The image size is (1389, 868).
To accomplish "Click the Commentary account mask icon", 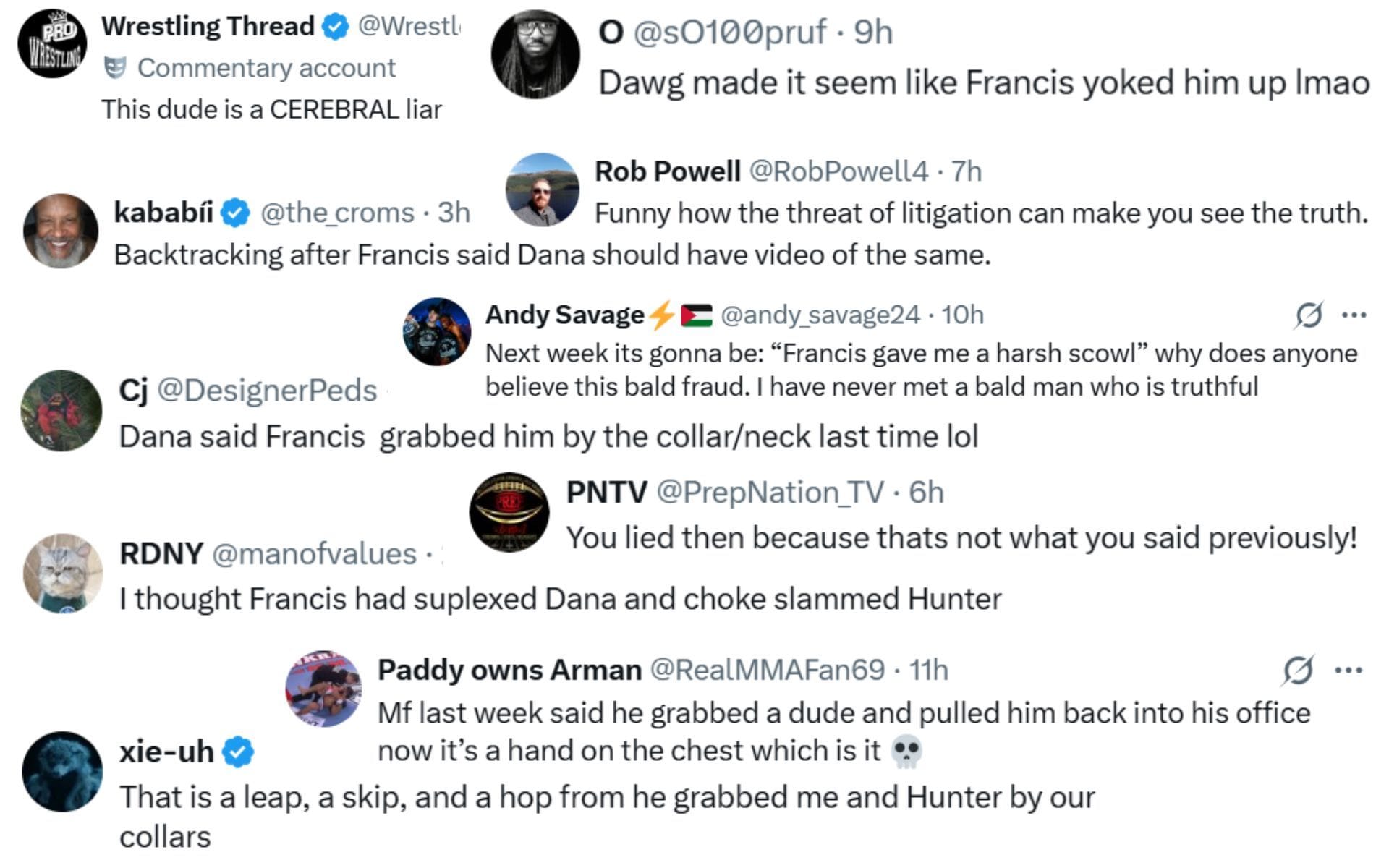I will click(115, 67).
